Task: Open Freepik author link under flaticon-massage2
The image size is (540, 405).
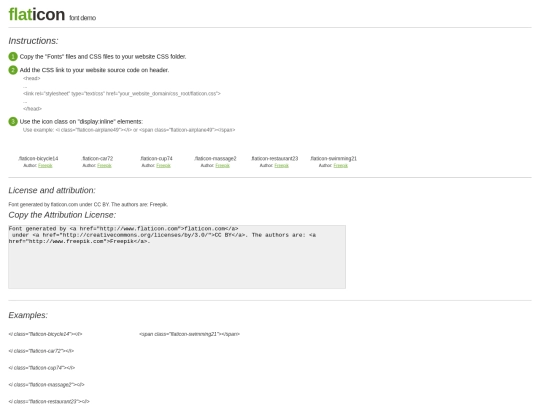Action: (x=222, y=166)
